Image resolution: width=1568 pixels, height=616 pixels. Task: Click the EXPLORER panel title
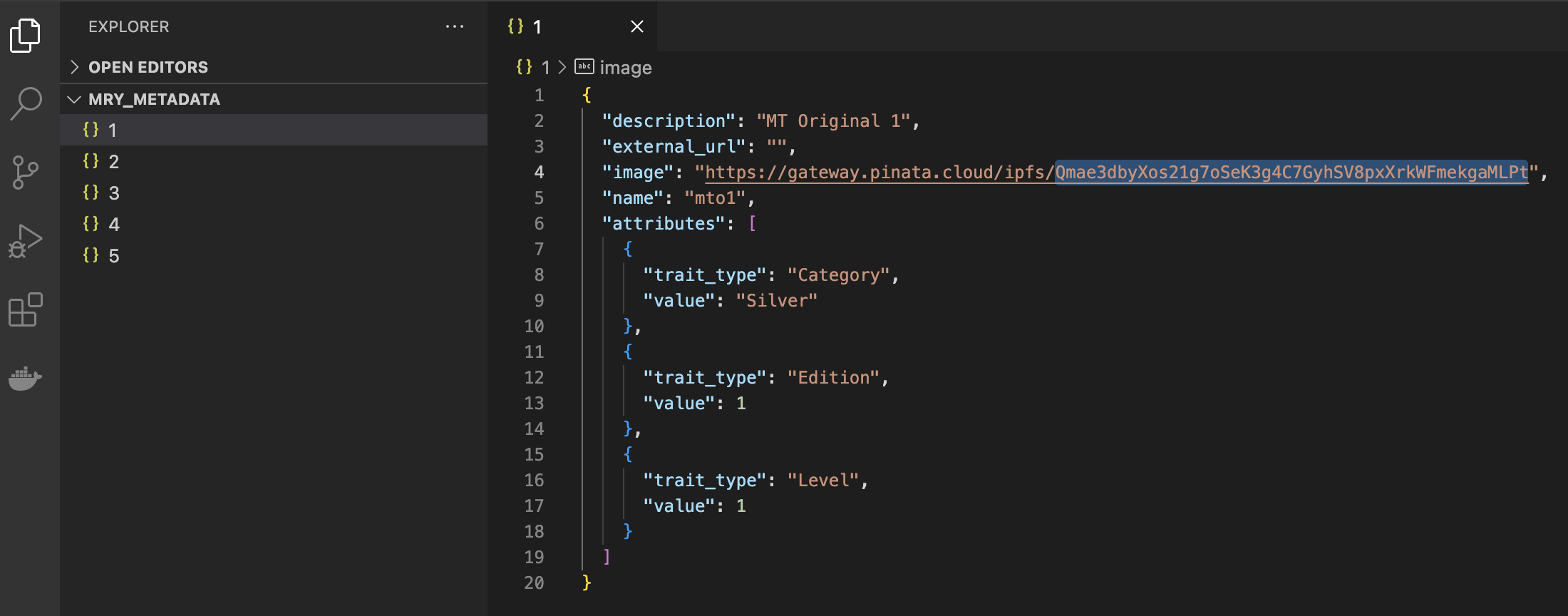[x=129, y=26]
